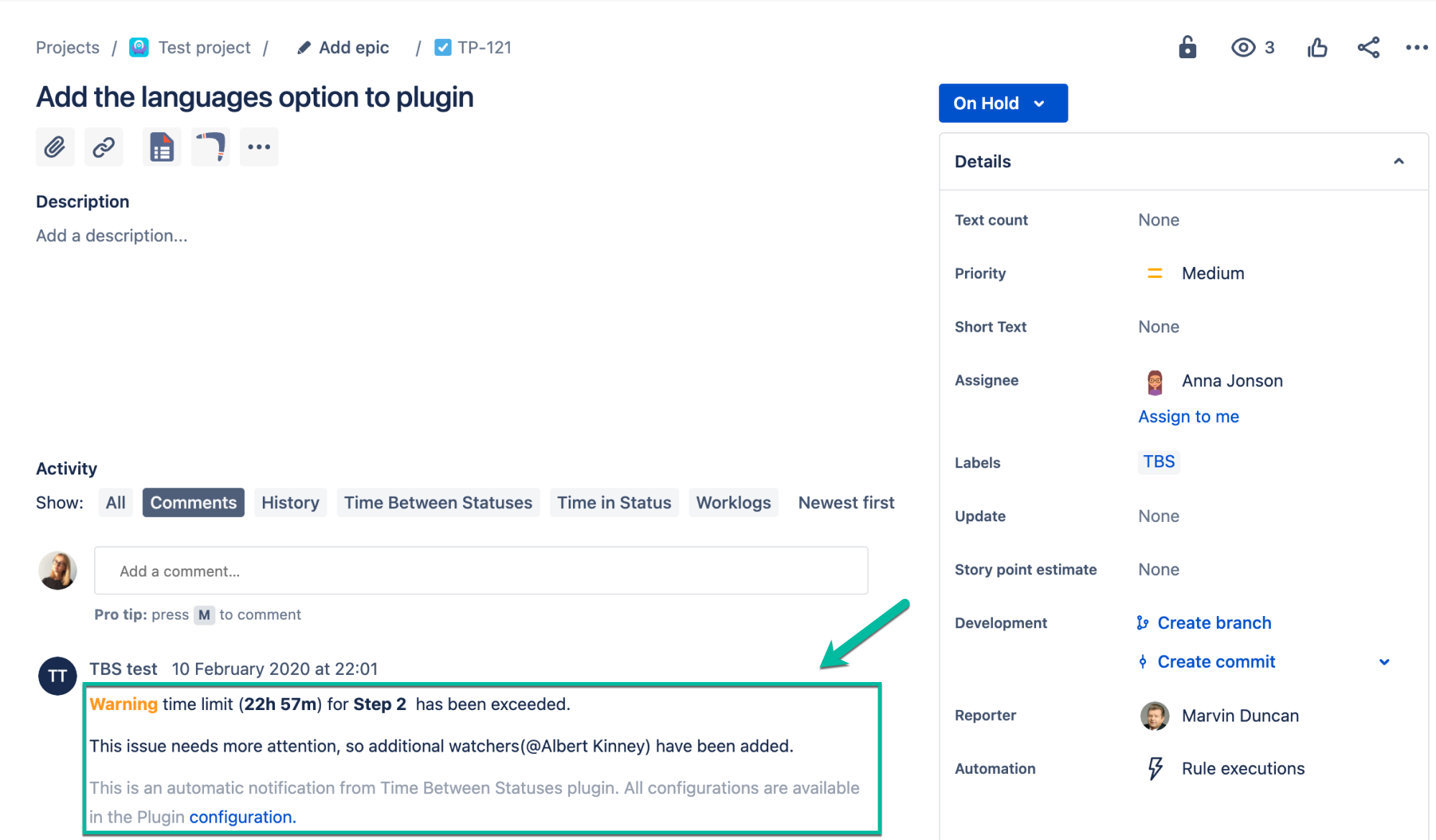Screen dimensions: 1436x840
Task: Open the form icon next to link
Action: 161,146
